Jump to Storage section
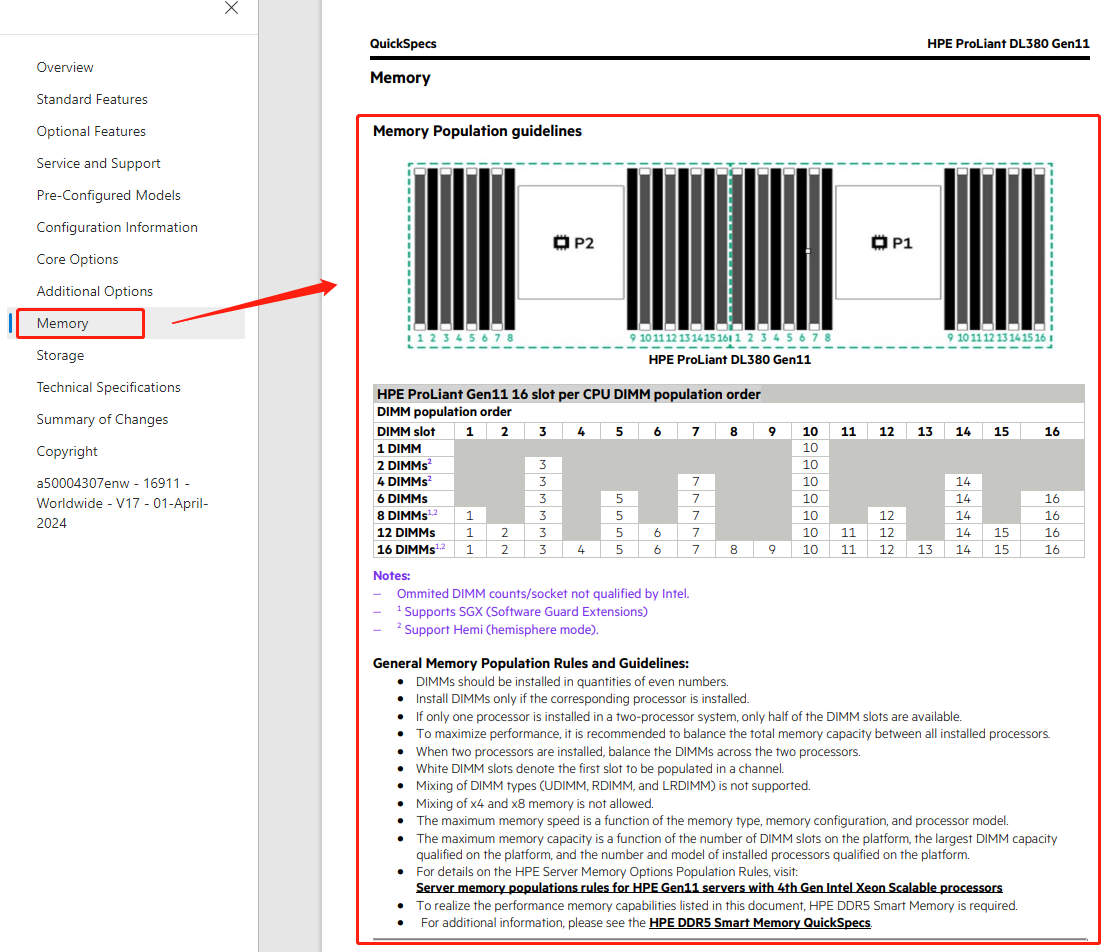This screenshot has height=952, width=1110. [60, 355]
